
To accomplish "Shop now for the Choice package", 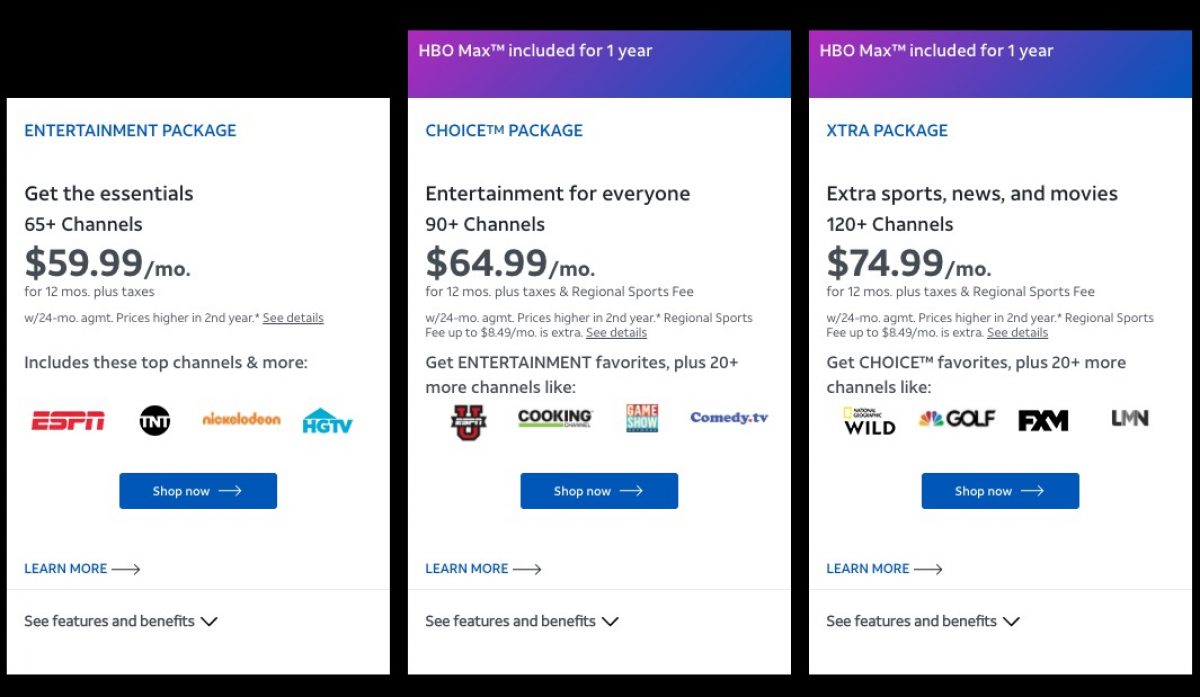I will (x=599, y=491).
